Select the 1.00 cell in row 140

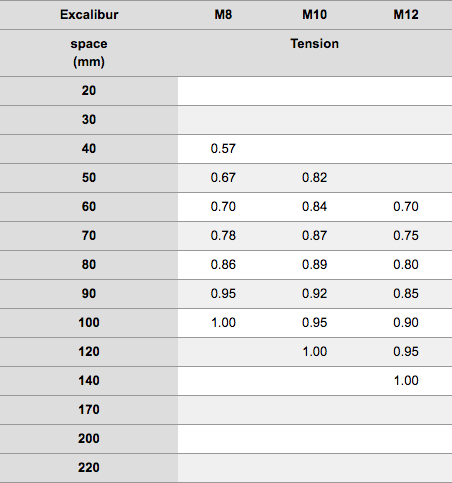pyautogui.click(x=406, y=381)
